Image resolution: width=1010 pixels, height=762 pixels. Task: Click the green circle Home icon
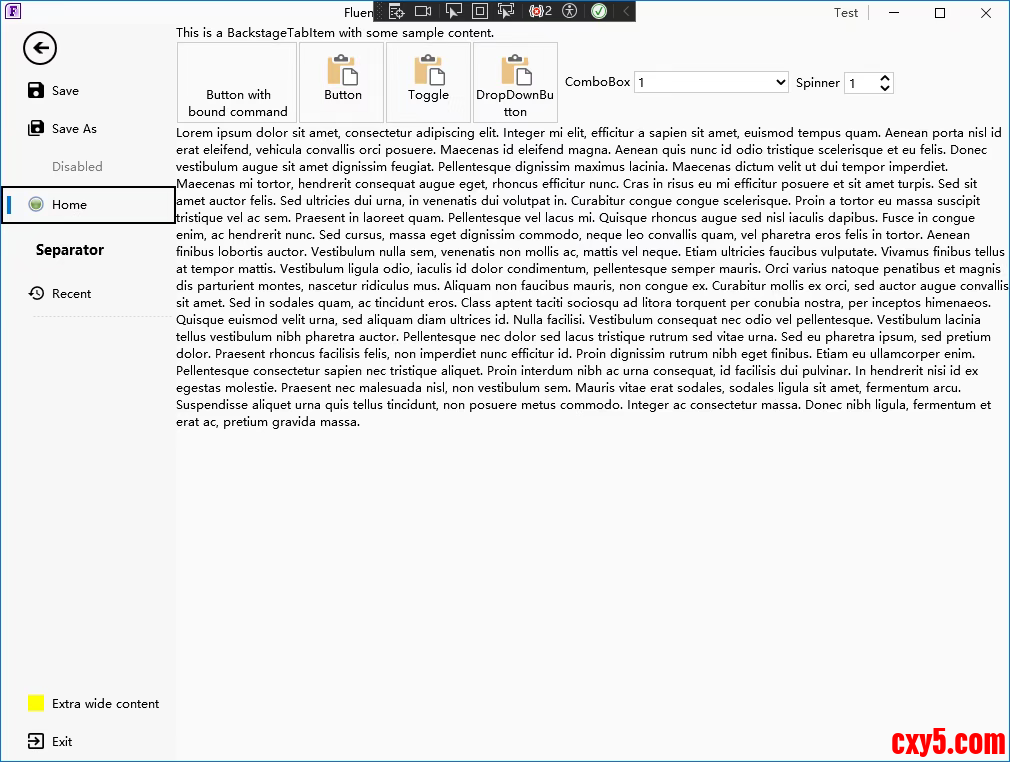(36, 204)
